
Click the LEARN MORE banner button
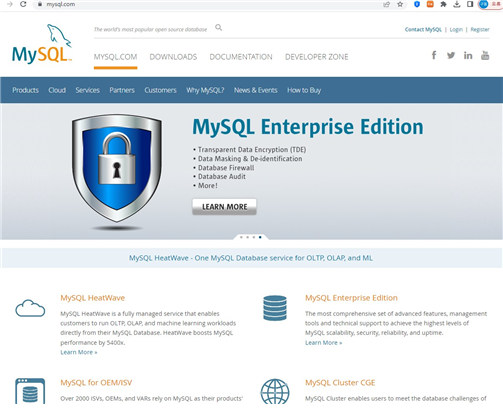[224, 207]
